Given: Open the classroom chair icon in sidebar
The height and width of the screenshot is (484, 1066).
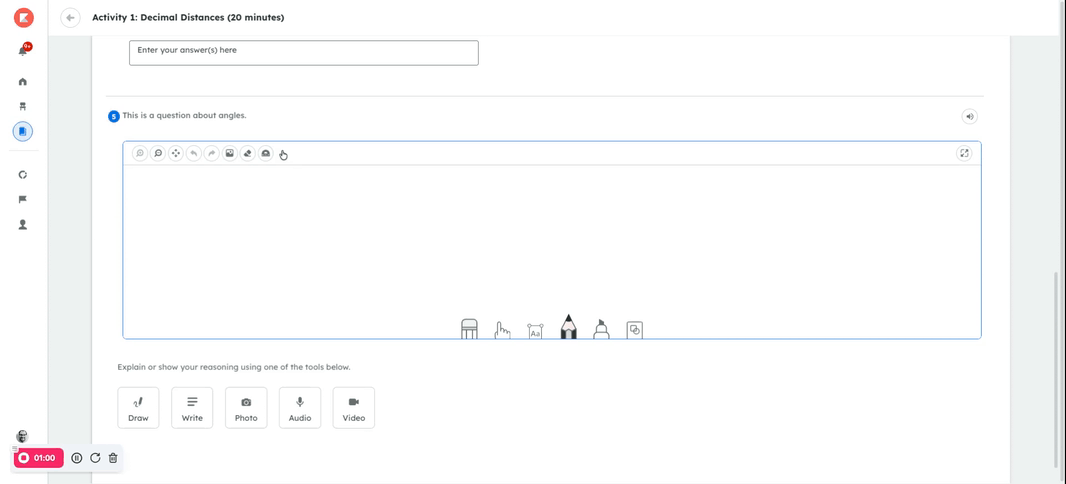Looking at the screenshot, I should 22,106.
